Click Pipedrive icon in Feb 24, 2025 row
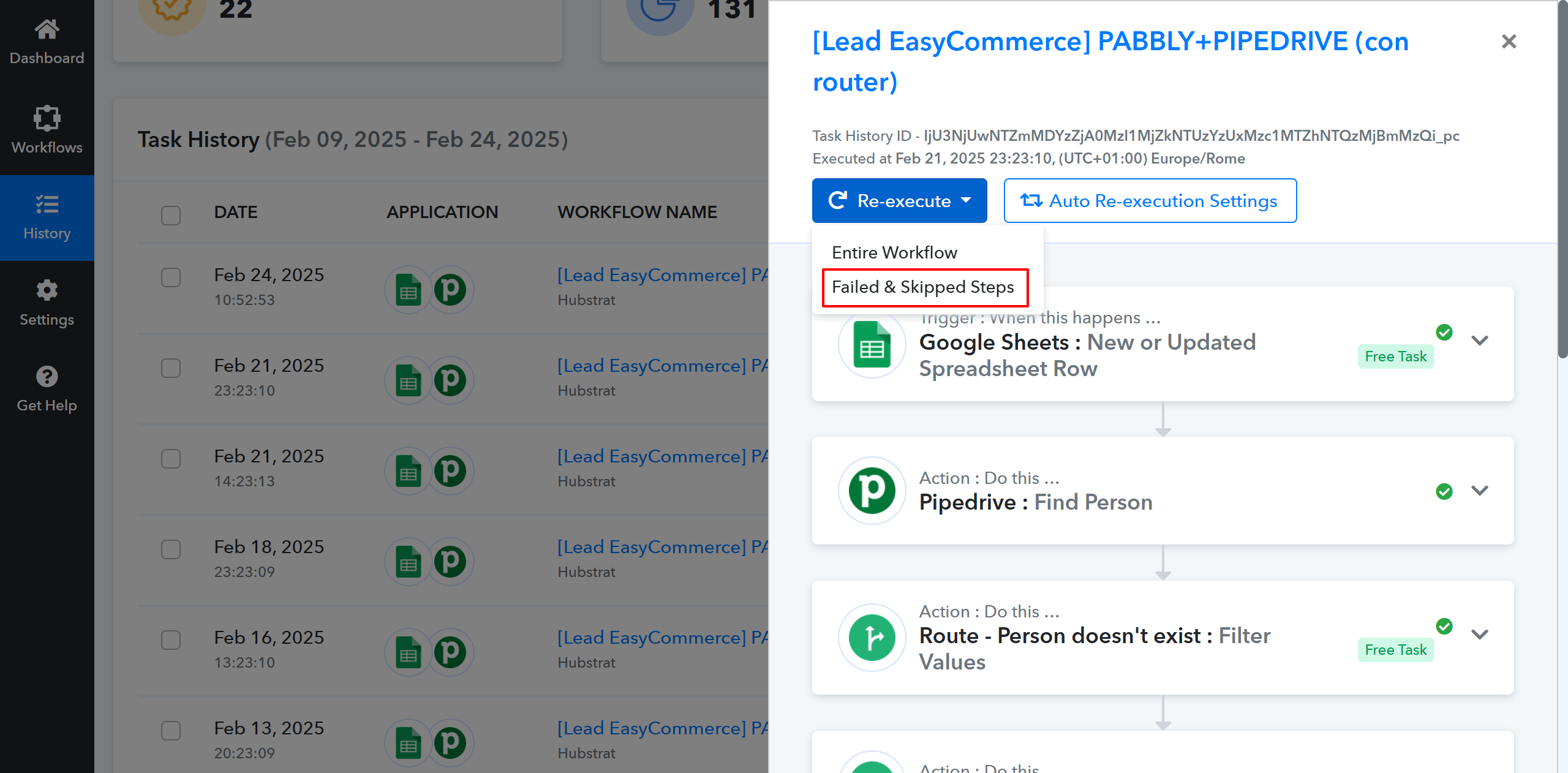 [450, 289]
